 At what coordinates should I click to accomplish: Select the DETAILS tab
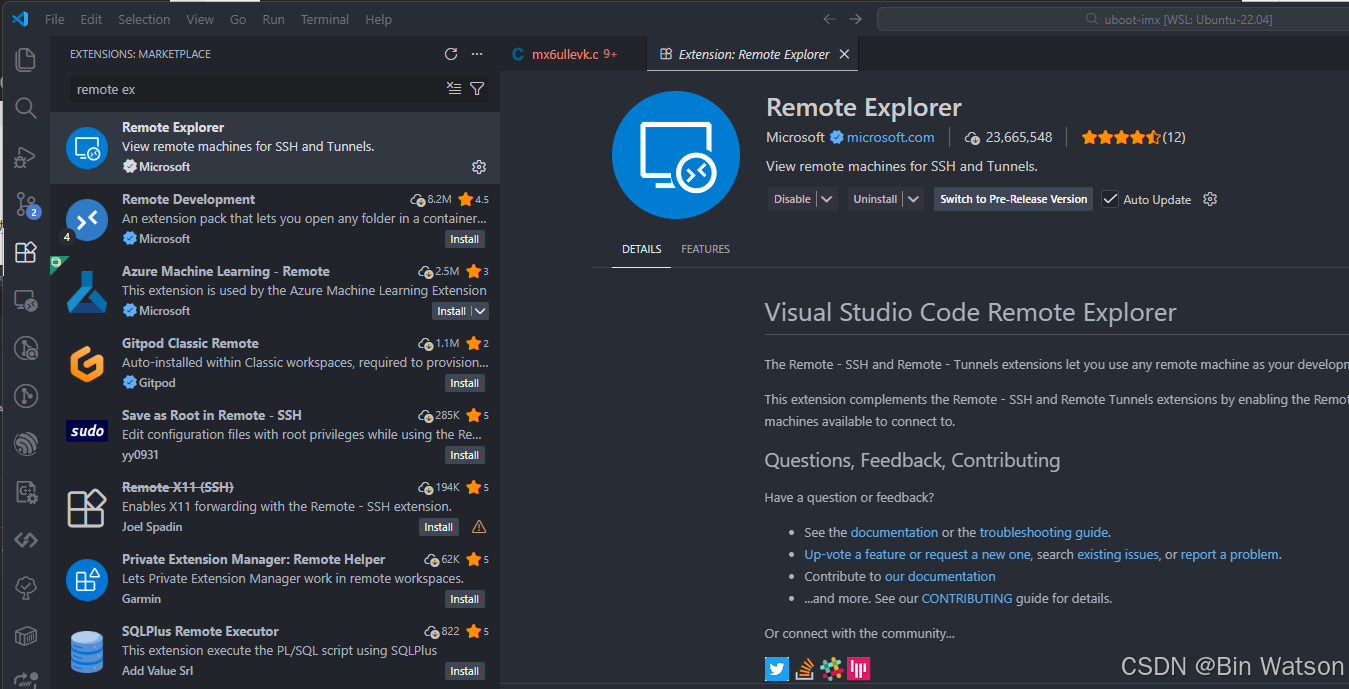[x=641, y=249]
